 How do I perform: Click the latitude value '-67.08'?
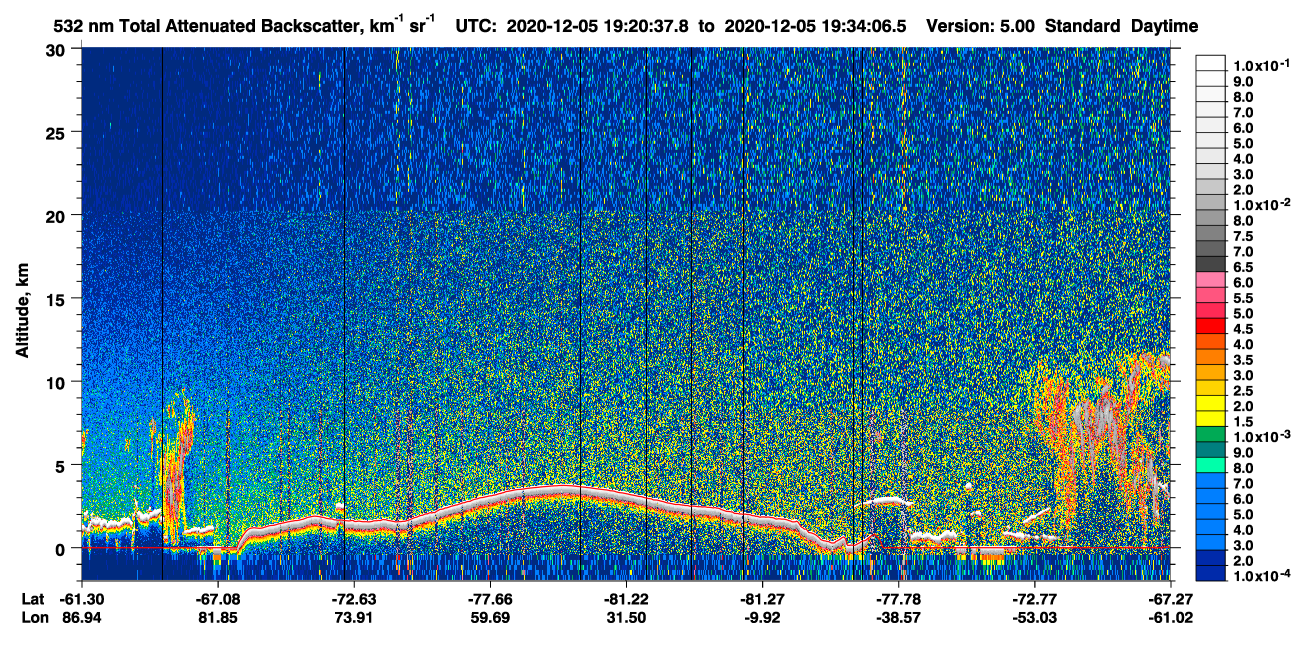[x=217, y=599]
